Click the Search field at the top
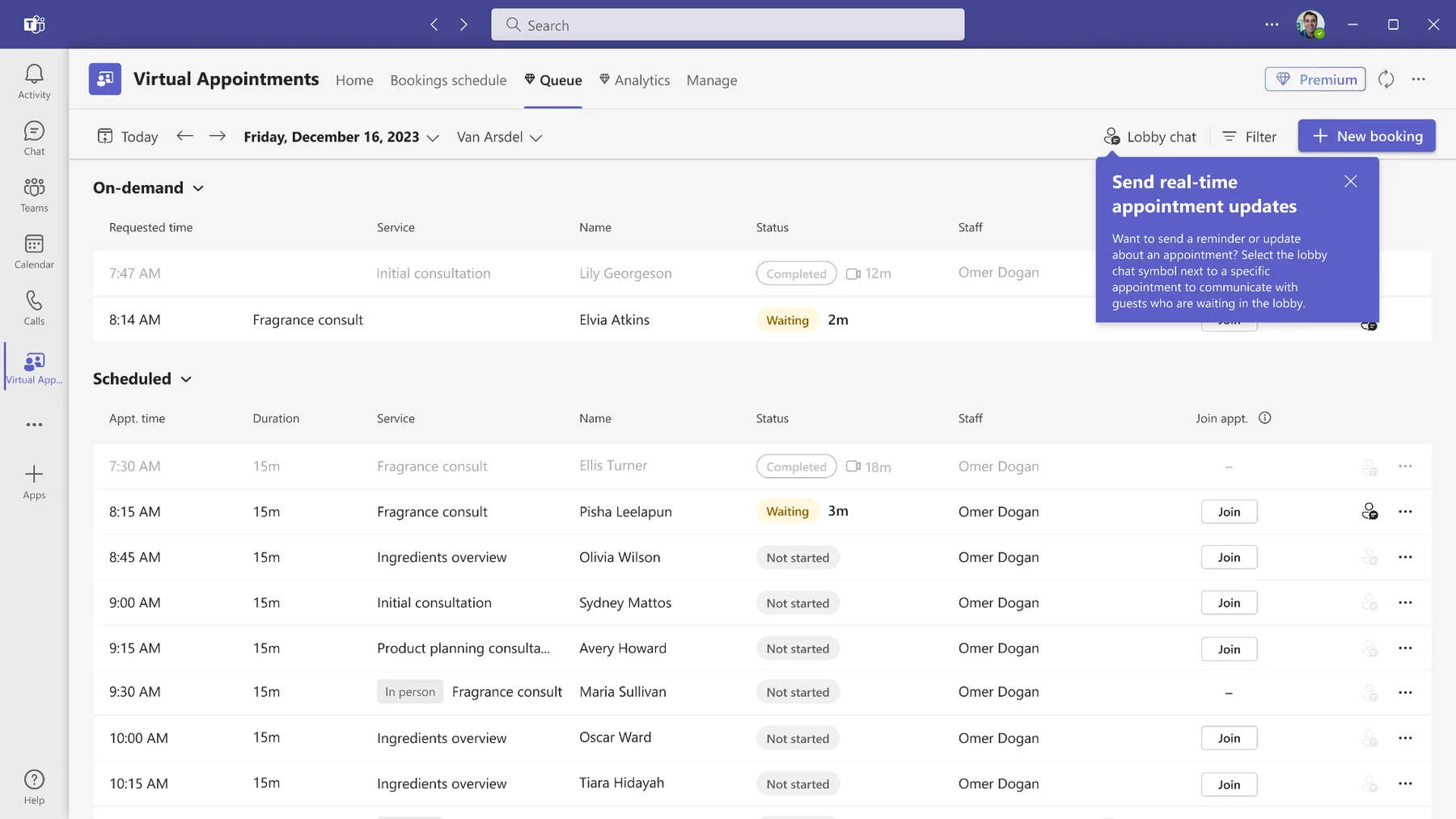This screenshot has height=819, width=1456. (x=727, y=25)
